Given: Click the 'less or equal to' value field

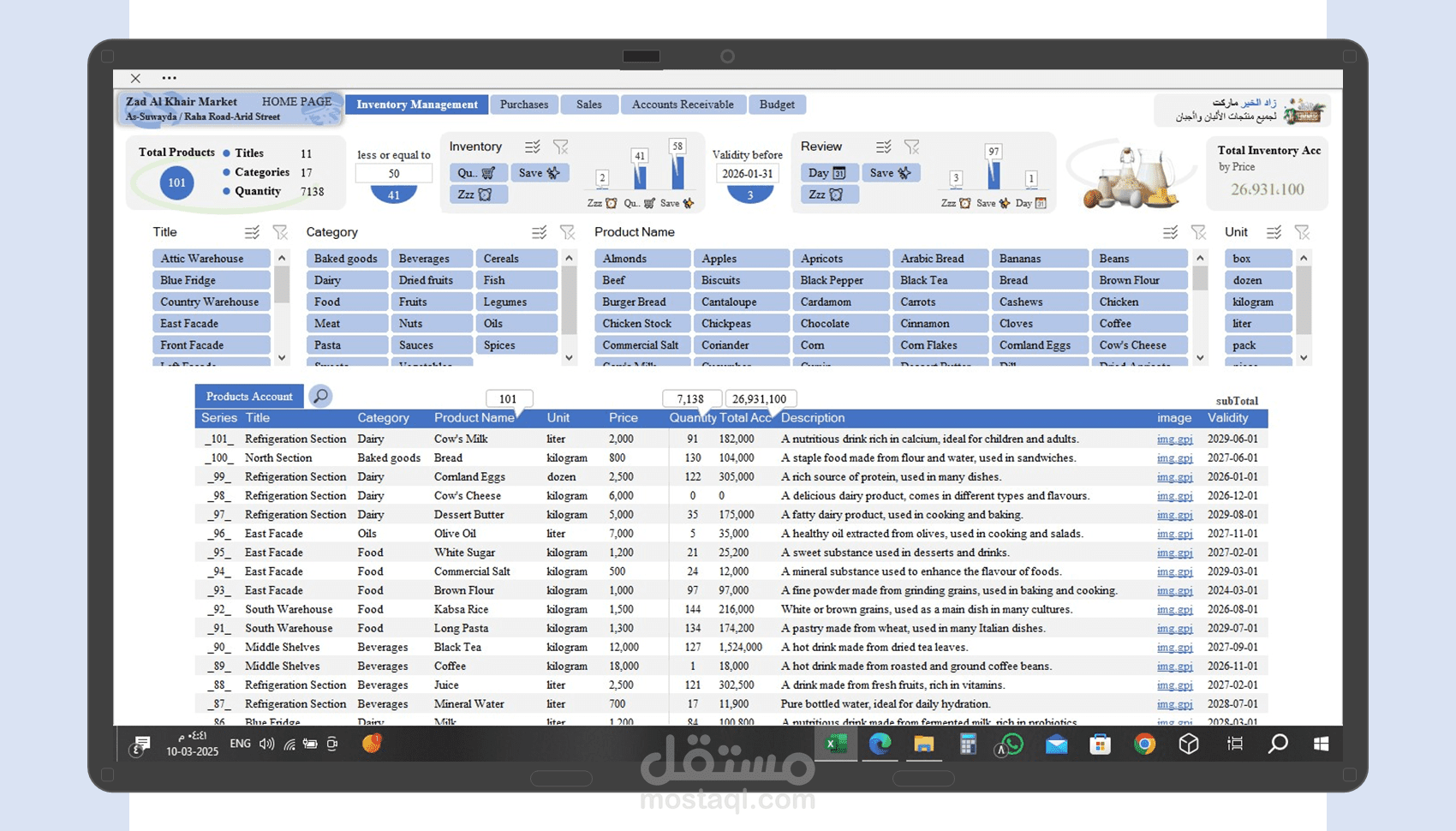Looking at the screenshot, I should pos(392,172).
